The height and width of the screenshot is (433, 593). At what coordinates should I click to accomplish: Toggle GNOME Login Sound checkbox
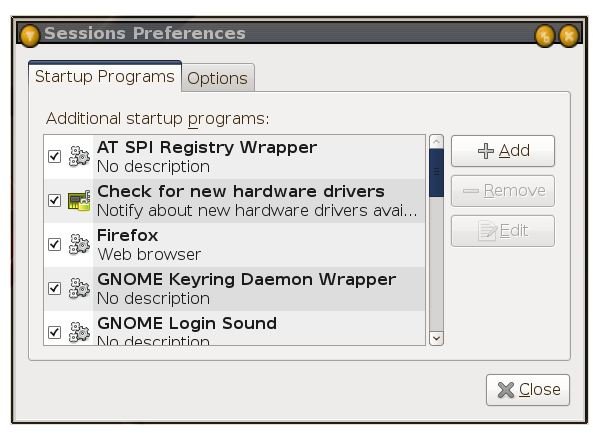pyautogui.click(x=54, y=332)
